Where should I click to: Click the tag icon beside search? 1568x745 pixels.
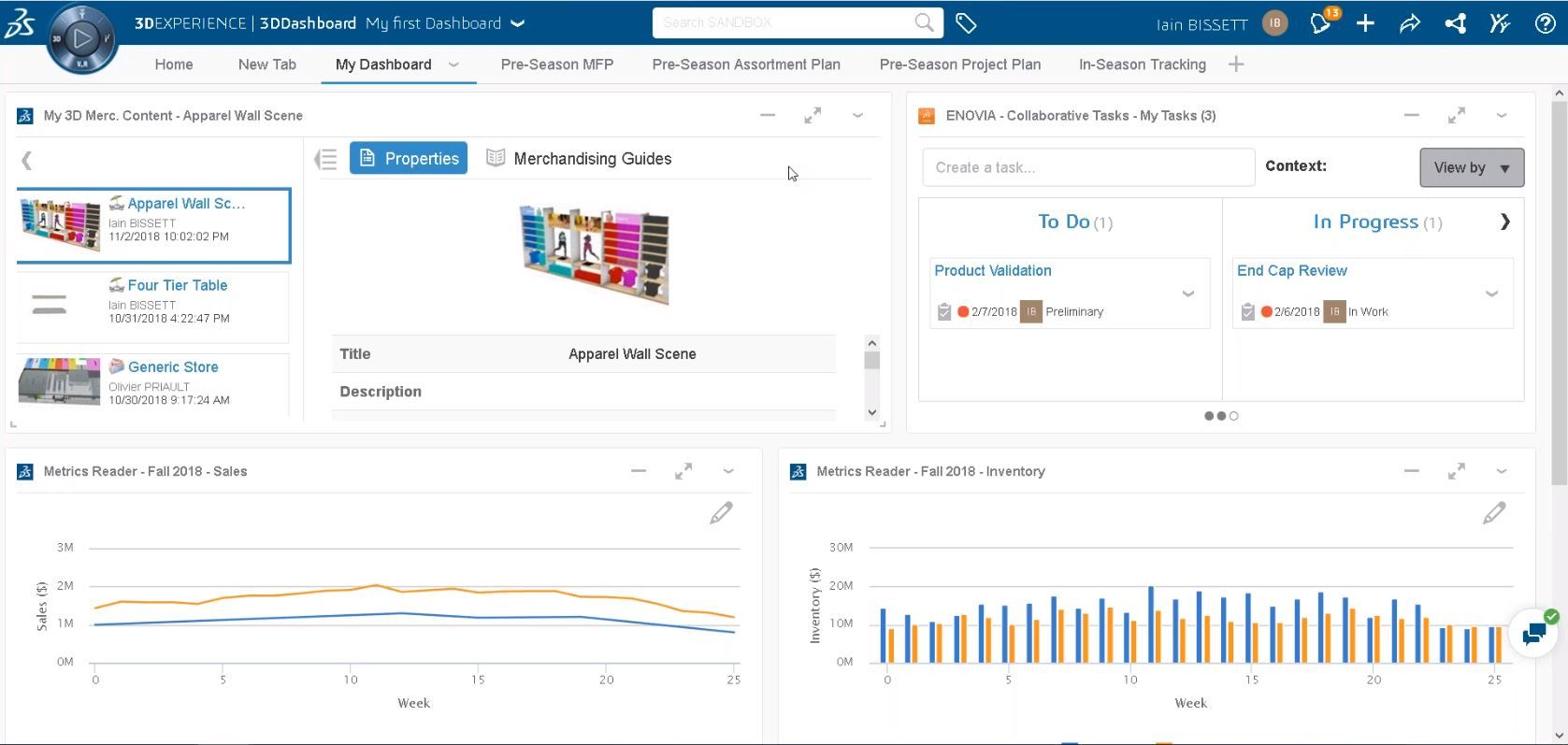tap(966, 23)
